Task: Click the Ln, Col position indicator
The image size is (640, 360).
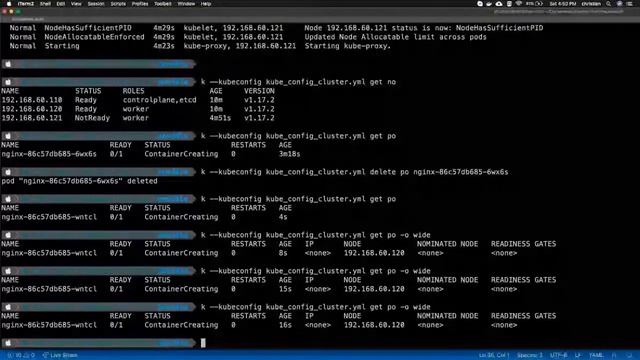Action: click(x=494, y=355)
